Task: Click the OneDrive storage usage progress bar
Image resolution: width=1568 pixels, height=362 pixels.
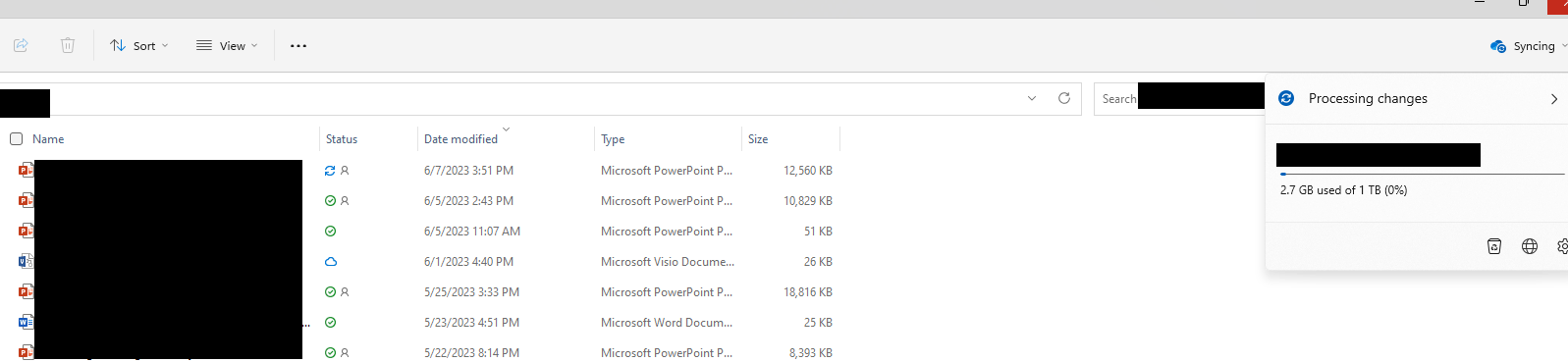Action: (x=1422, y=174)
